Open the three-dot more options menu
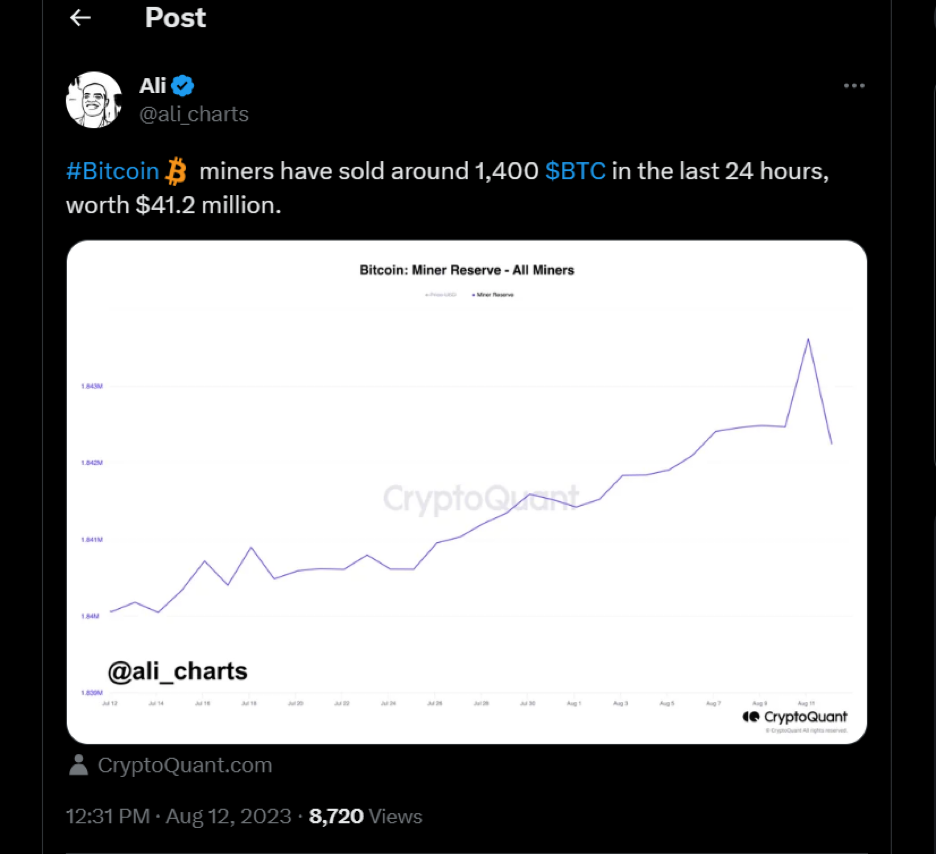Screen dimensions: 936x854 click(x=854, y=86)
